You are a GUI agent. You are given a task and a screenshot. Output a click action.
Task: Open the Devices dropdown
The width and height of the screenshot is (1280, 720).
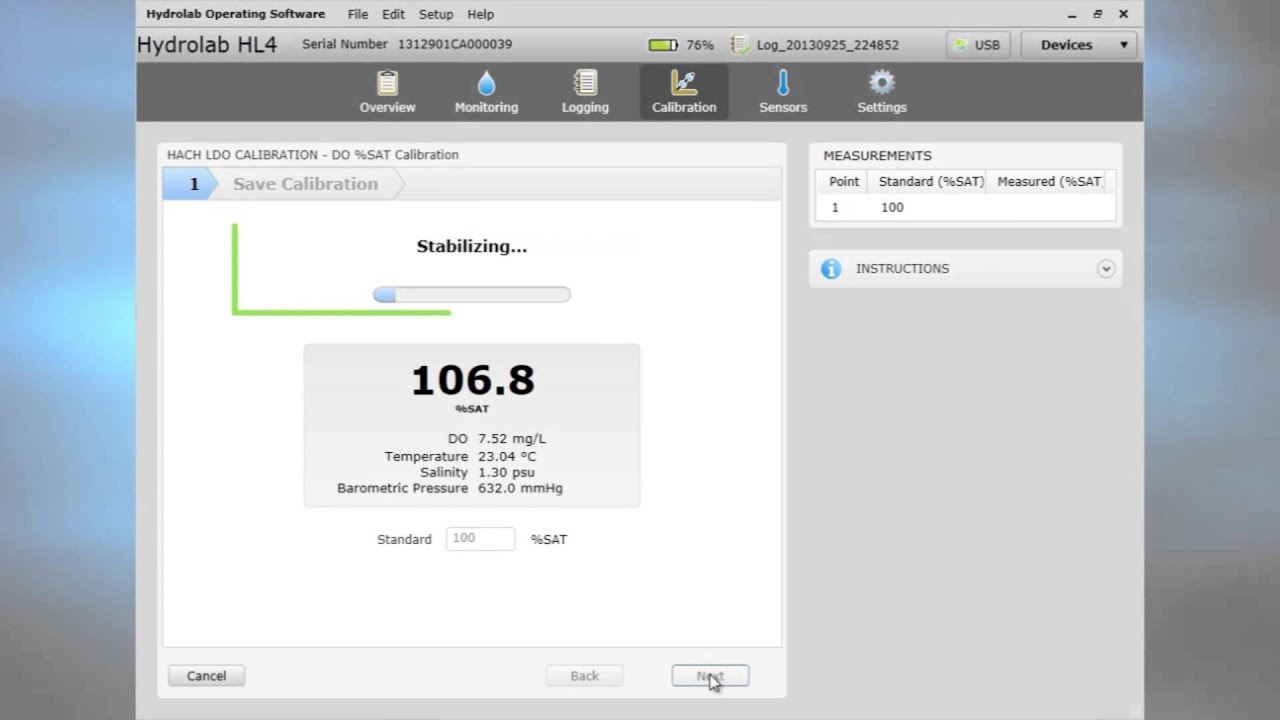tap(1080, 45)
